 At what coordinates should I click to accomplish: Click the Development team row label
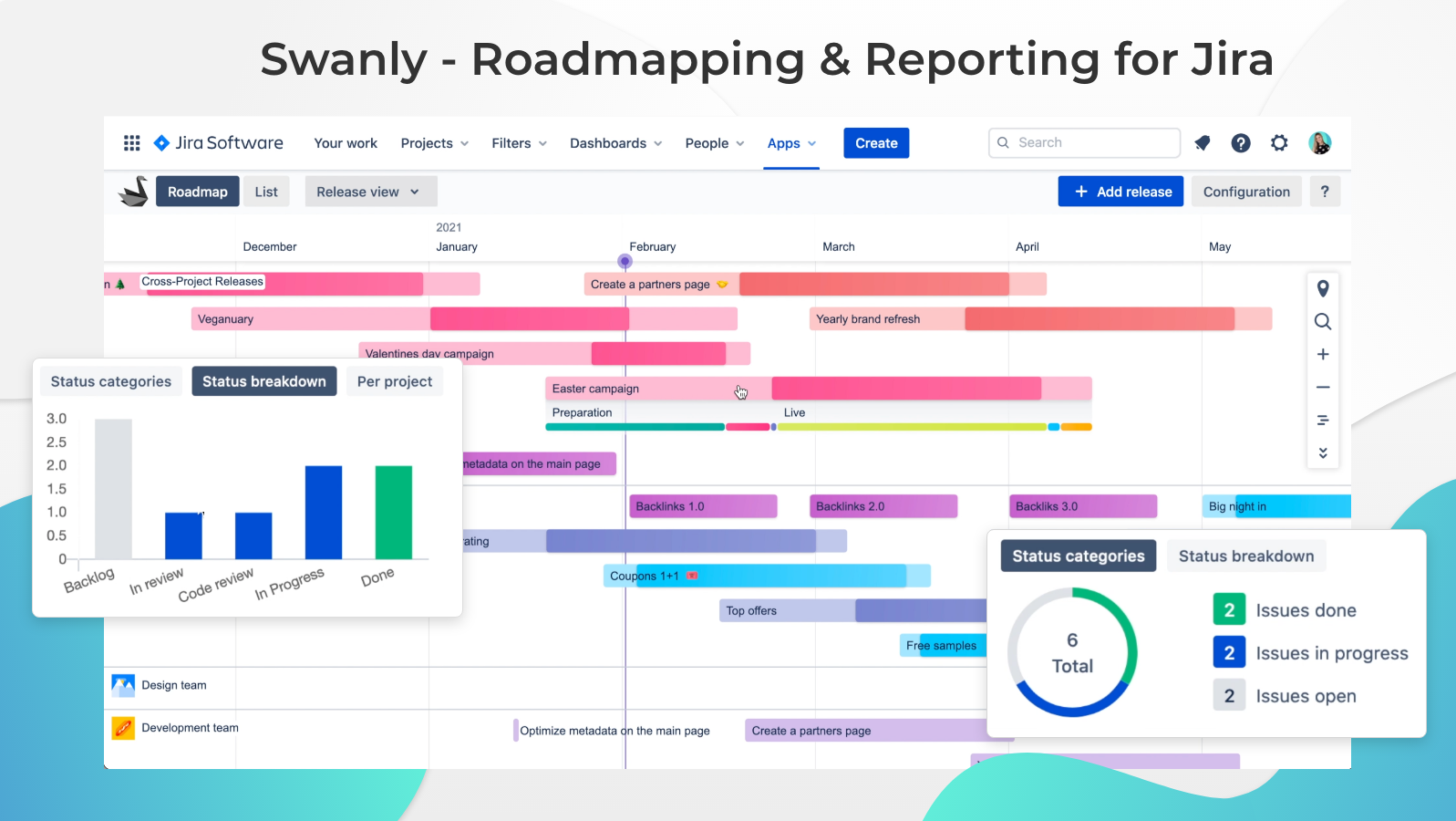tap(191, 728)
